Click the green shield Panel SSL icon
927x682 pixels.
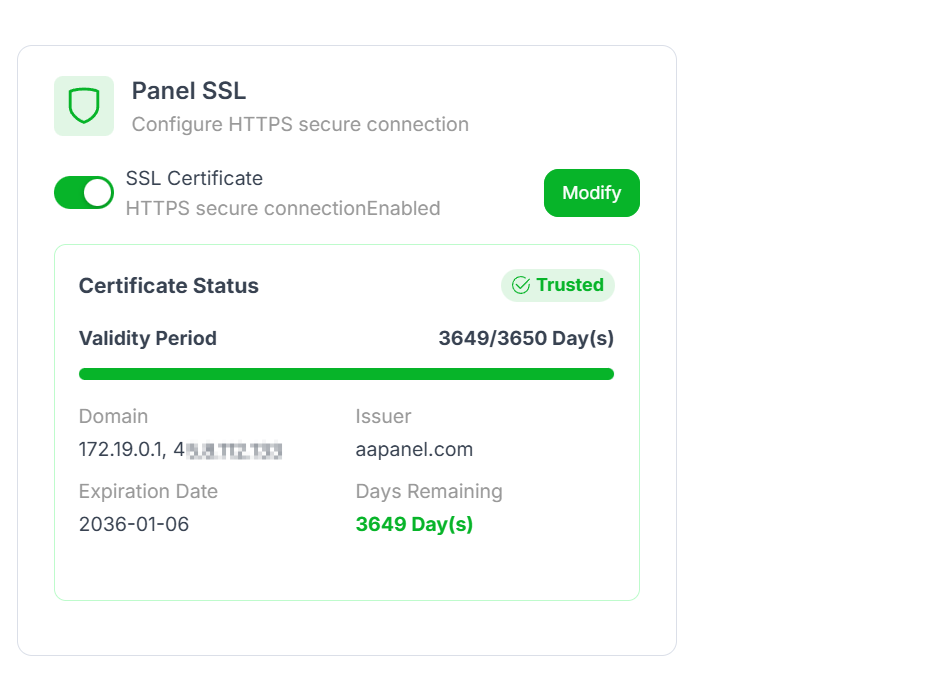coord(84,105)
